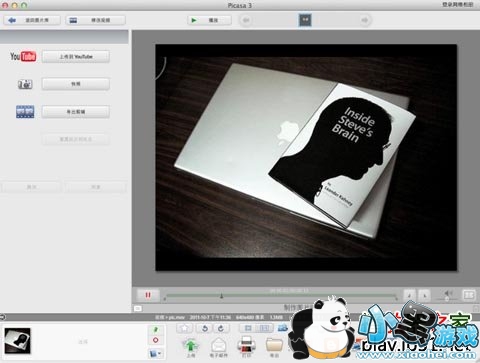Click the red circle clear tray icon
480x363 pixels.
click(155, 340)
